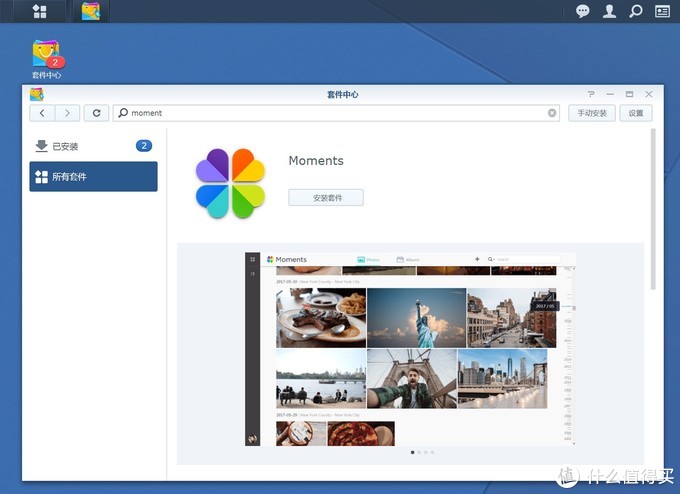Click the Moments flower app icon
This screenshot has height=494, width=680.
[230, 183]
